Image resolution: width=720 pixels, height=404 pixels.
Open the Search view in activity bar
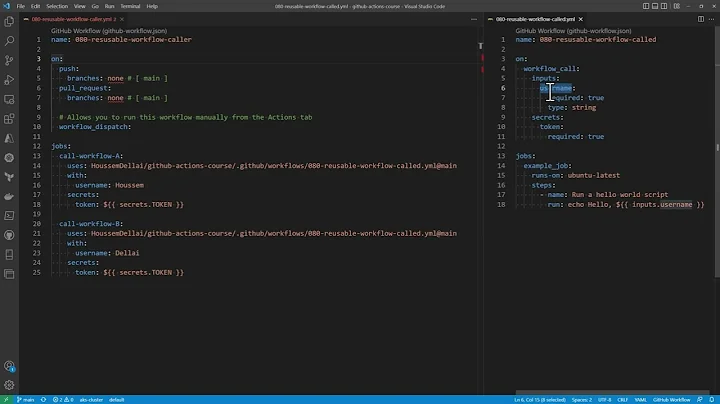pyautogui.click(x=9, y=41)
